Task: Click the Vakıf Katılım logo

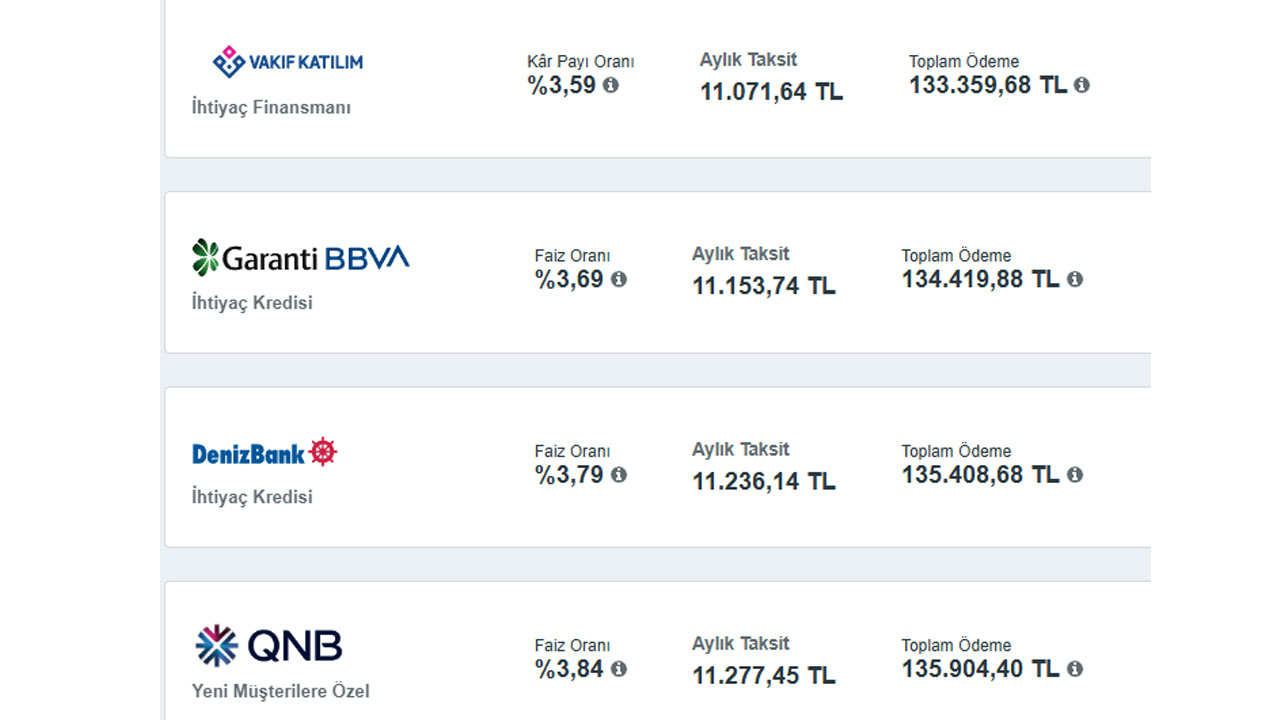Action: 288,62
